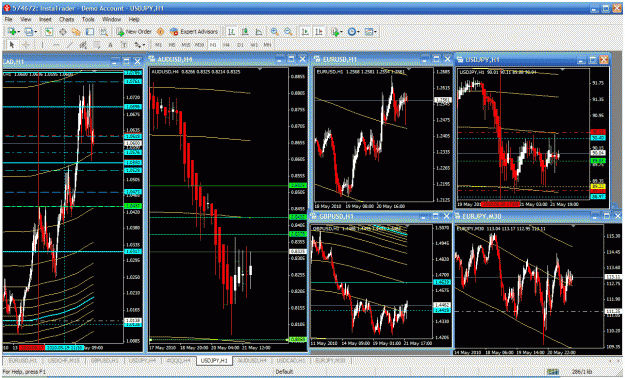
Task: Switch to the AUDUSD,H4 bottom tab
Action: coord(252,360)
